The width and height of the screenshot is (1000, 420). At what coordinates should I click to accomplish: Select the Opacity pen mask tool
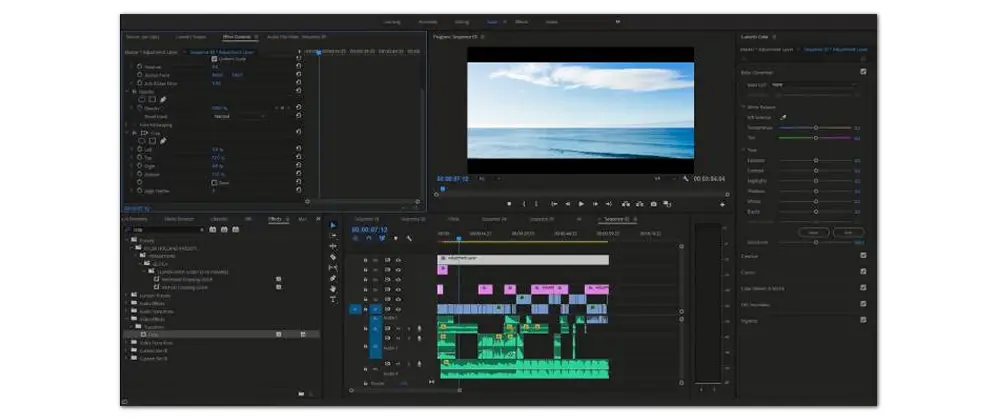pyautogui.click(x=163, y=99)
